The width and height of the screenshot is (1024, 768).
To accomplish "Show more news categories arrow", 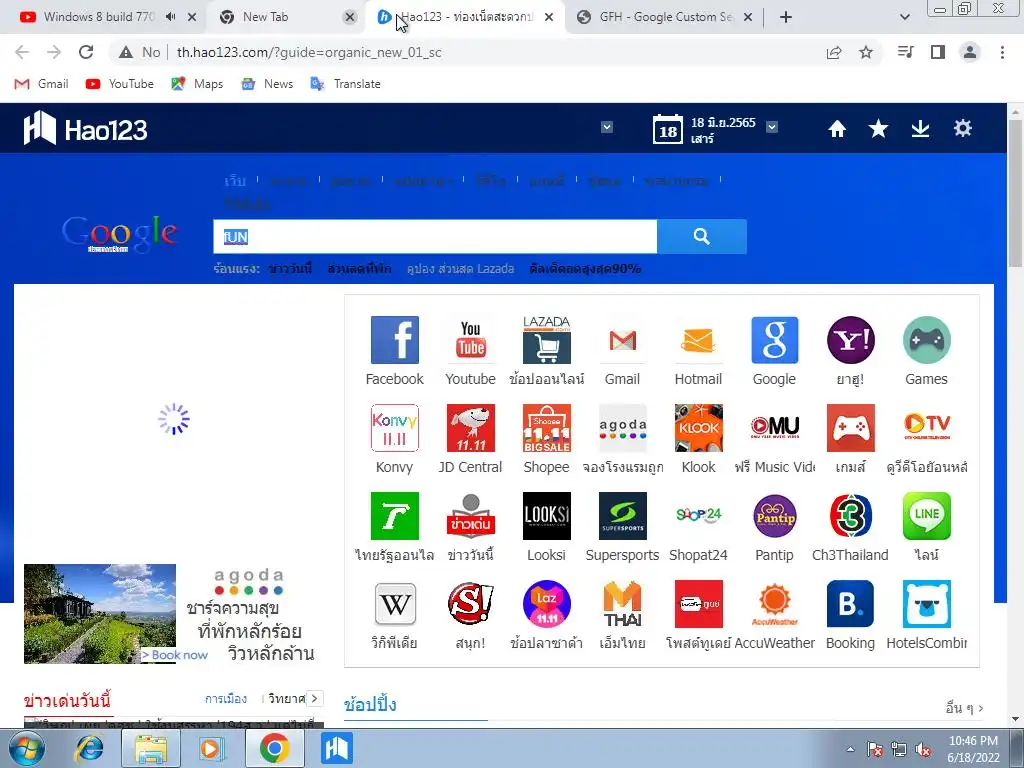I will pos(314,699).
